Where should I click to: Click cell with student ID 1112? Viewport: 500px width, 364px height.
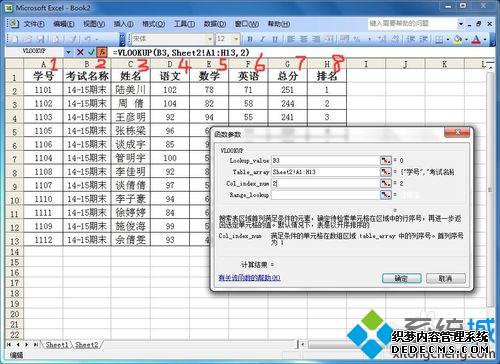(43, 240)
